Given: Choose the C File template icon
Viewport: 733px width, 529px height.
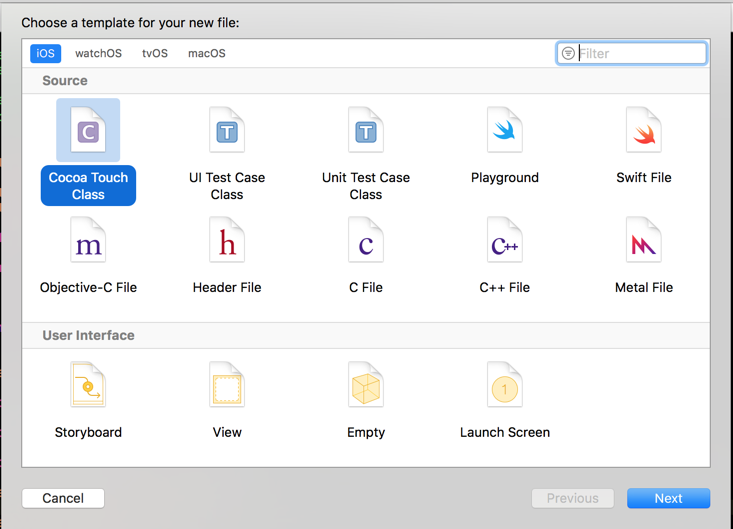Looking at the screenshot, I should point(366,241).
